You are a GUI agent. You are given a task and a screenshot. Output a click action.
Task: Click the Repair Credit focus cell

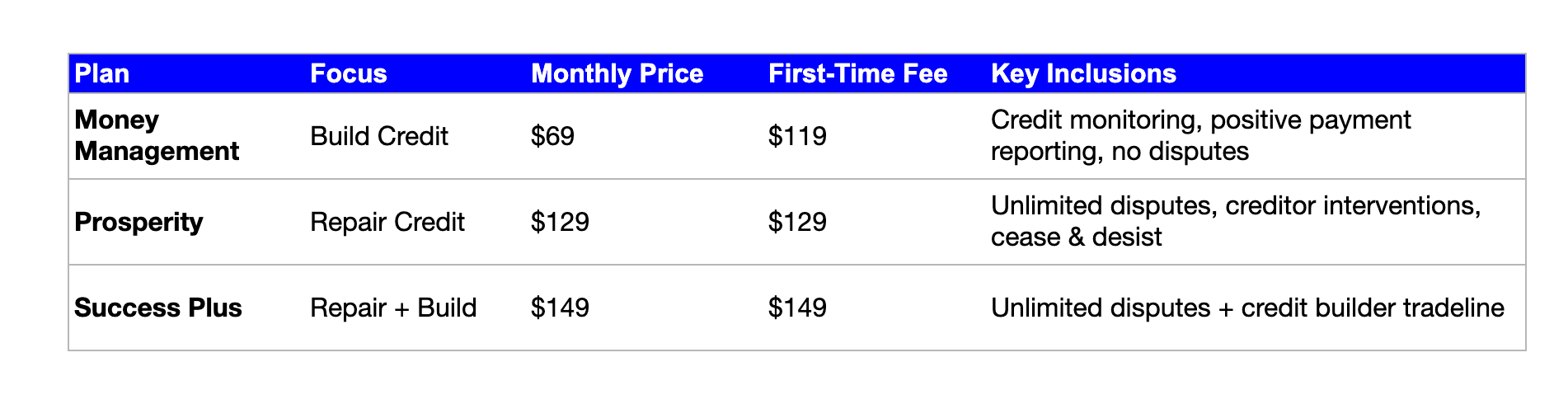pyautogui.click(x=387, y=222)
